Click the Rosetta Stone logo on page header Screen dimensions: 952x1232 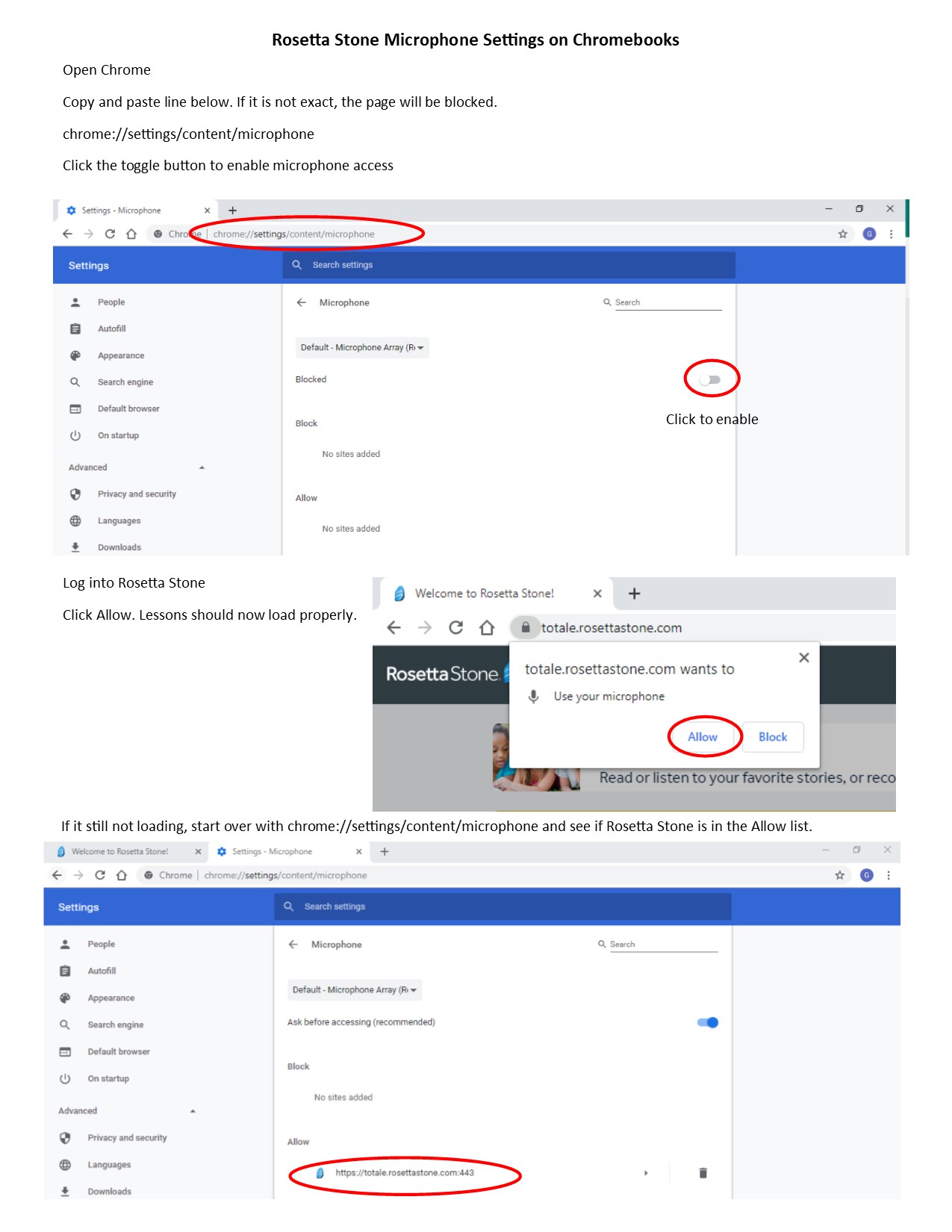(x=442, y=674)
